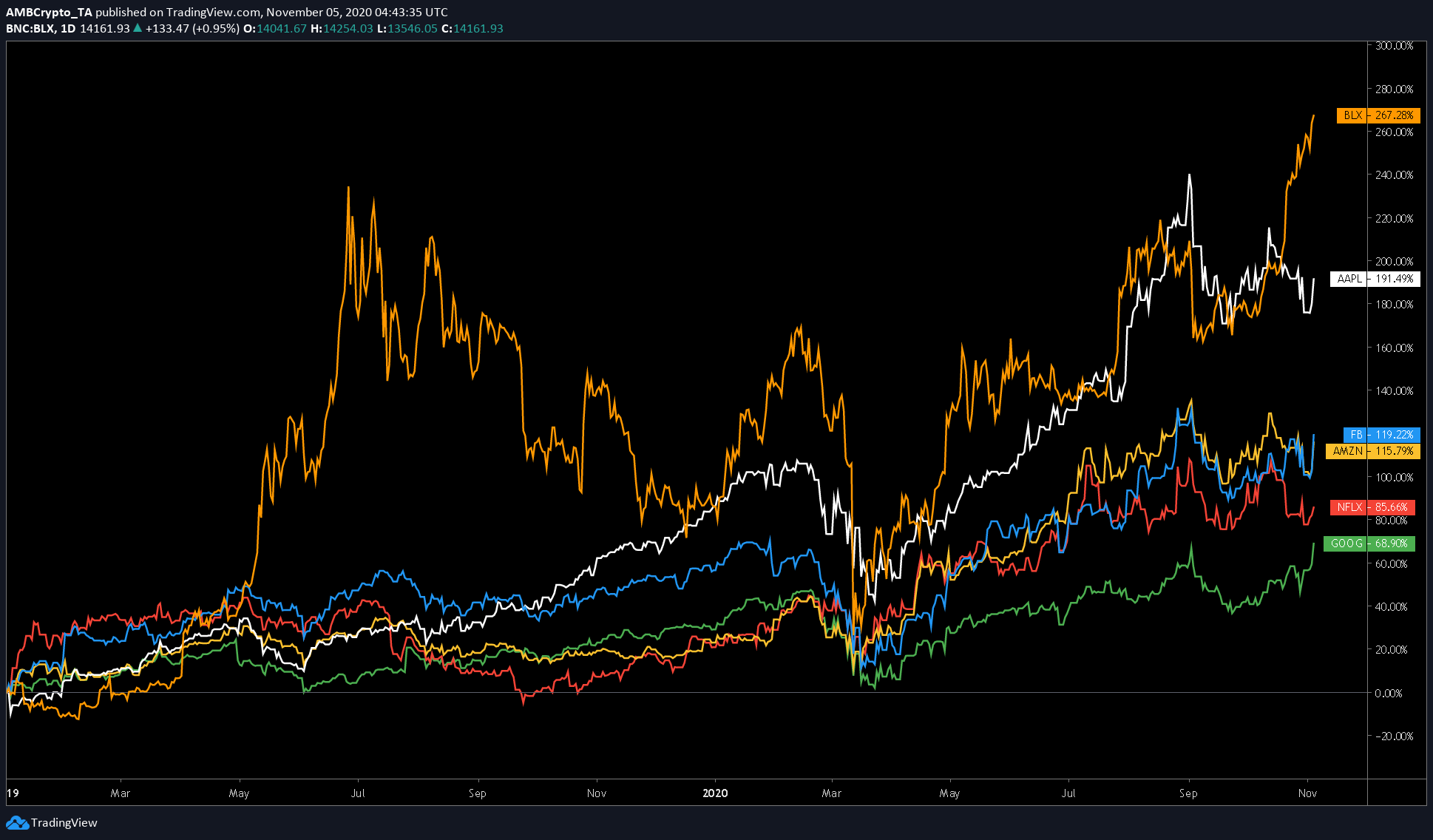1433x840 pixels.
Task: Click the Sep label right of 2020
Action: 1188,793
